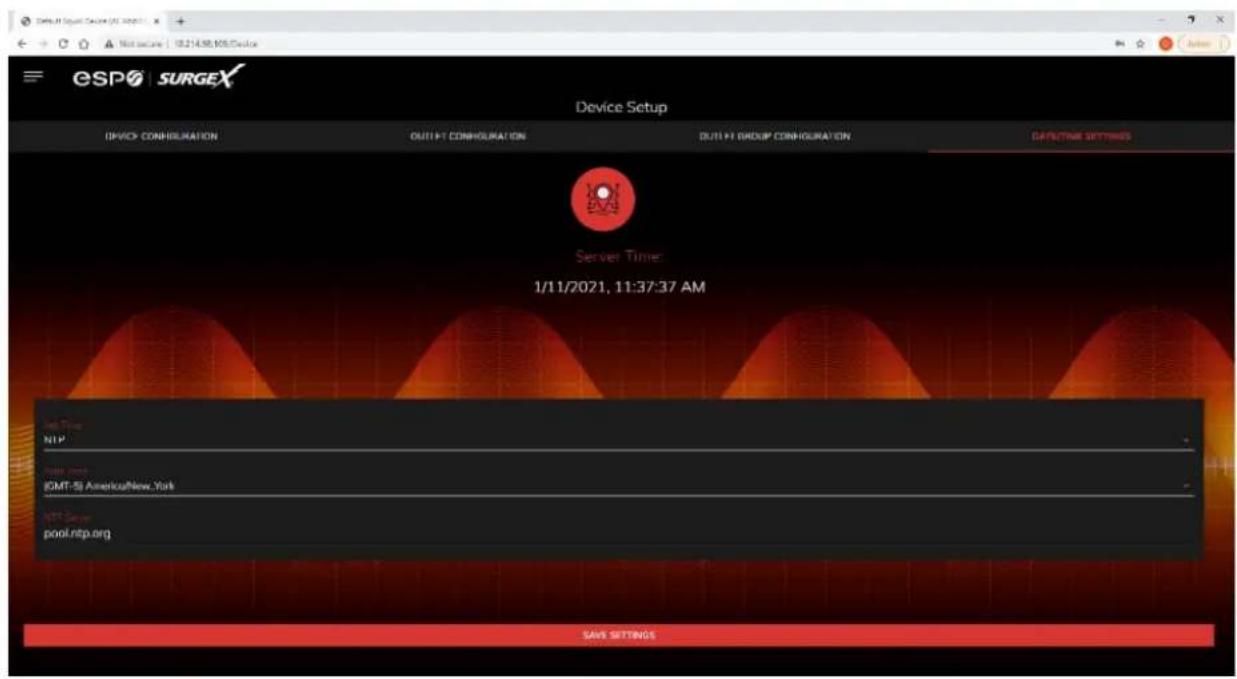Select the Default Squid Device browser tab
The width and height of the screenshot is (1237, 679).
pyautogui.click(x=90, y=20)
